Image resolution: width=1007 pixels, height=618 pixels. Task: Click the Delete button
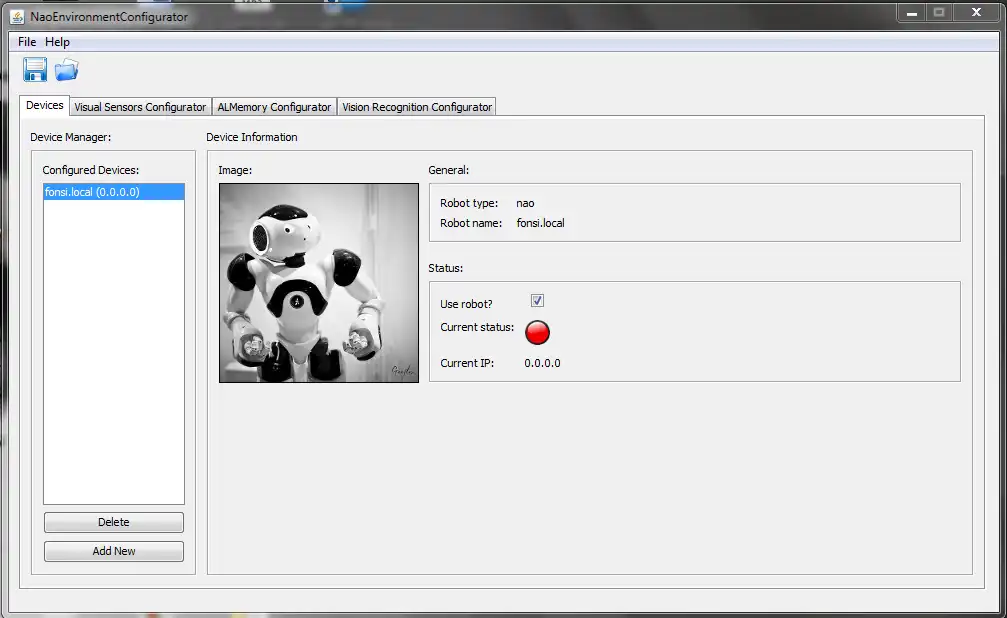coord(114,522)
